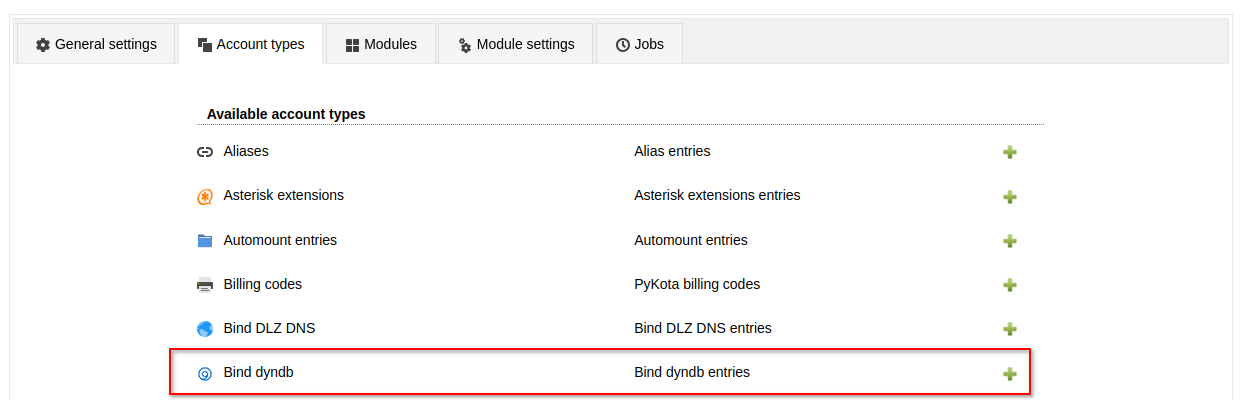Click the PyKota billing codes description
Image resolution: width=1245 pixels, height=400 pixels.
click(x=697, y=284)
